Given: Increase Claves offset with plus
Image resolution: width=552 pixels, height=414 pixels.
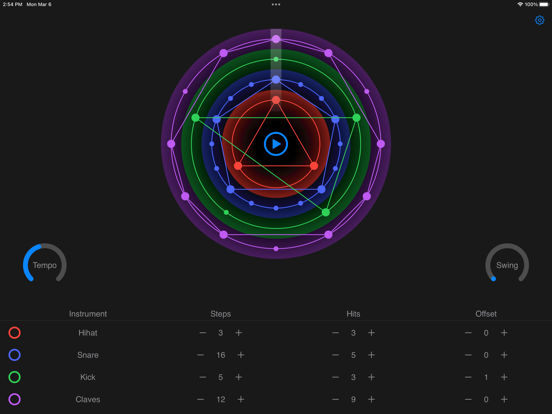Looking at the screenshot, I should [504, 399].
